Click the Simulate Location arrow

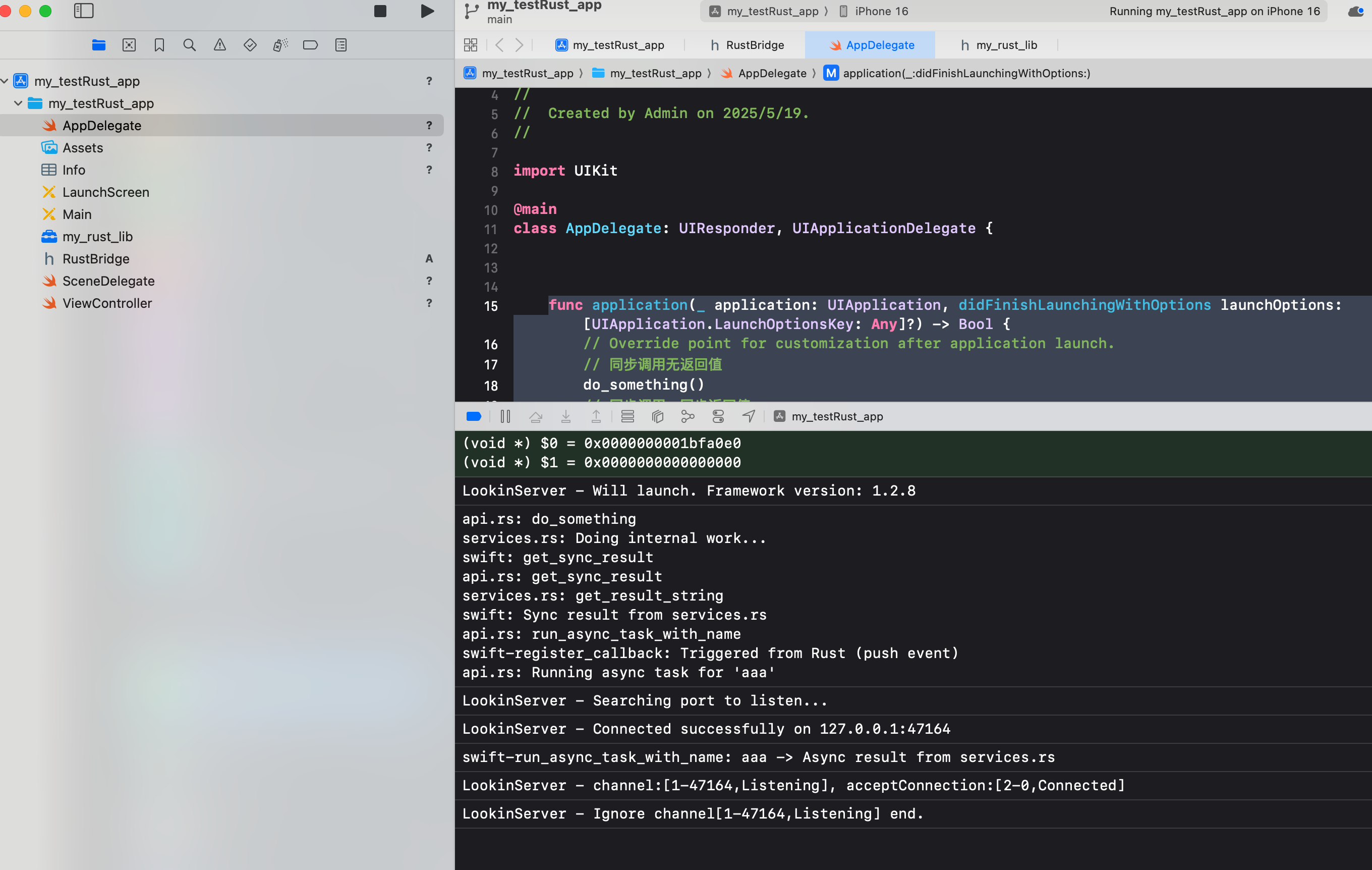749,417
